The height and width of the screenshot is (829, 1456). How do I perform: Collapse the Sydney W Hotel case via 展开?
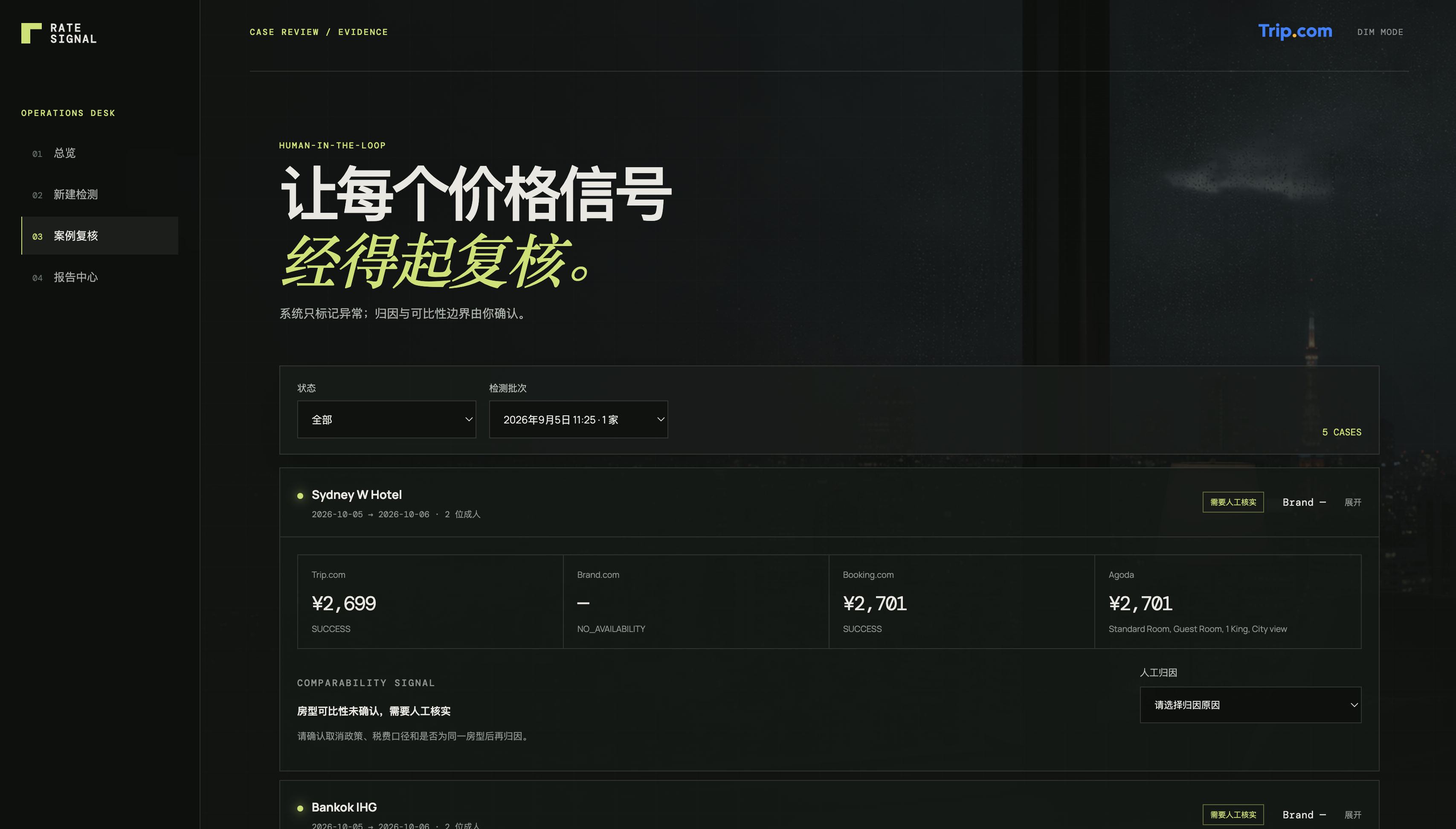point(1353,502)
